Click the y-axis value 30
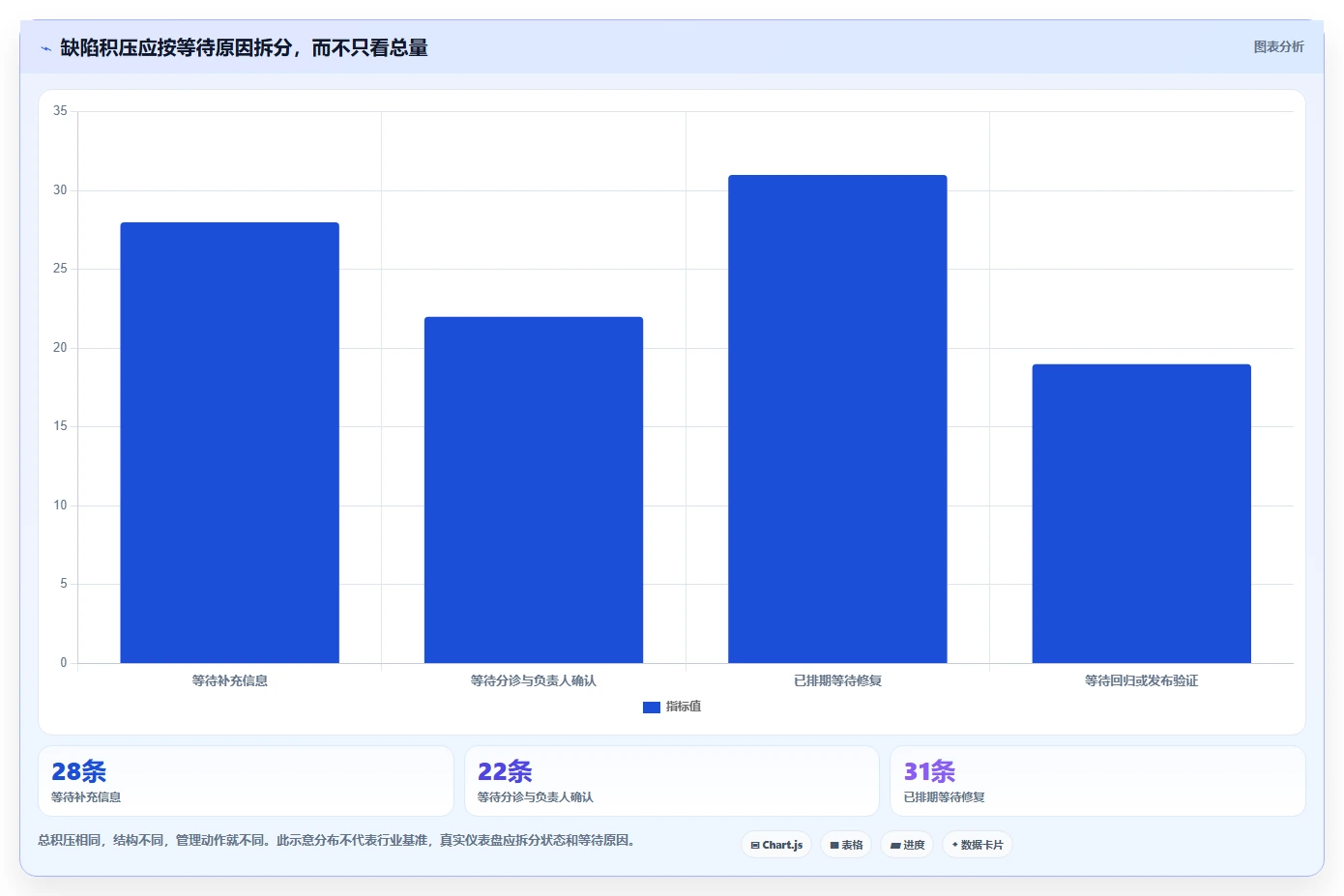The width and height of the screenshot is (1344, 896). [x=60, y=190]
